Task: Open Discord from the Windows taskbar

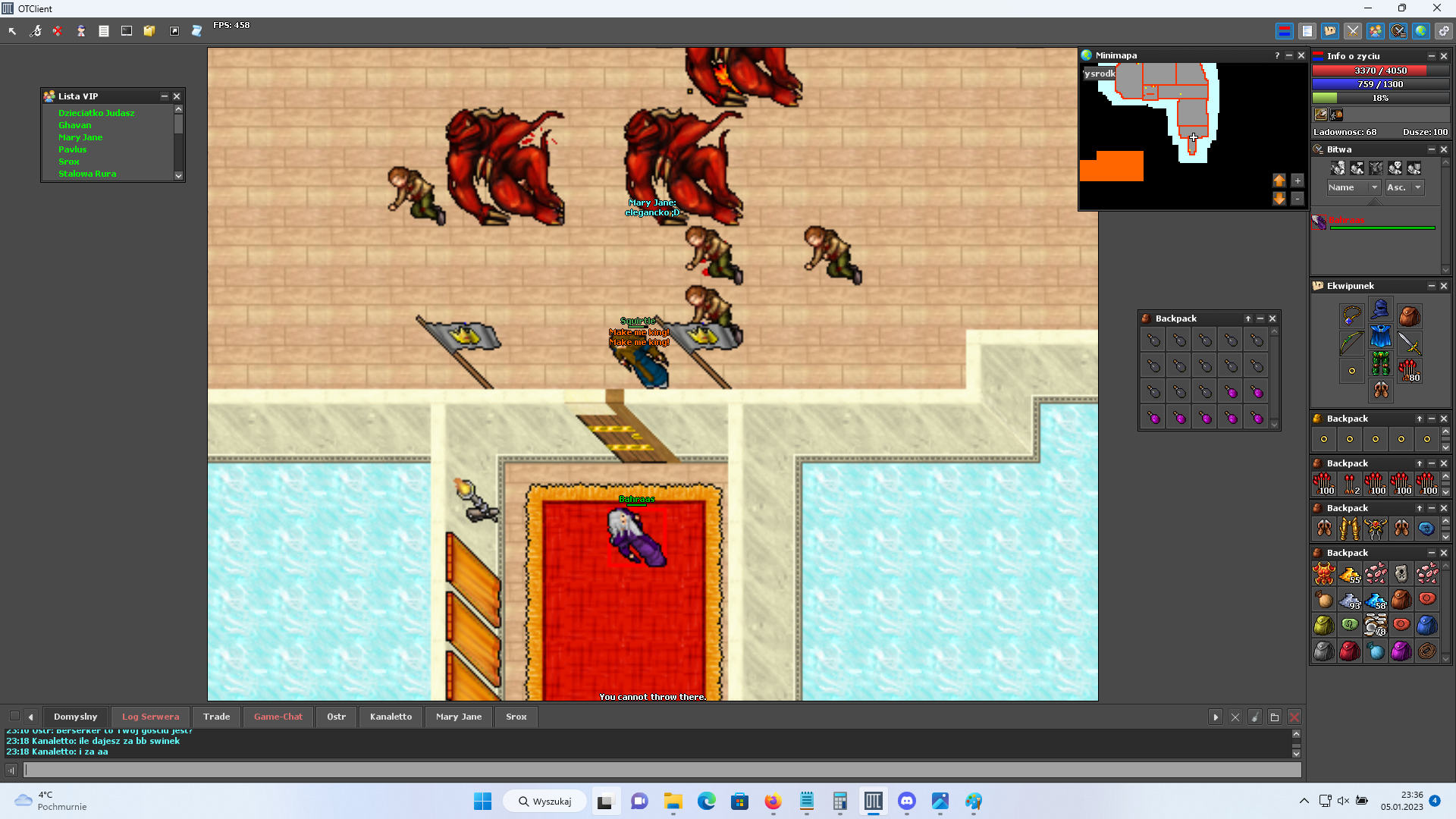Action: coord(907,801)
